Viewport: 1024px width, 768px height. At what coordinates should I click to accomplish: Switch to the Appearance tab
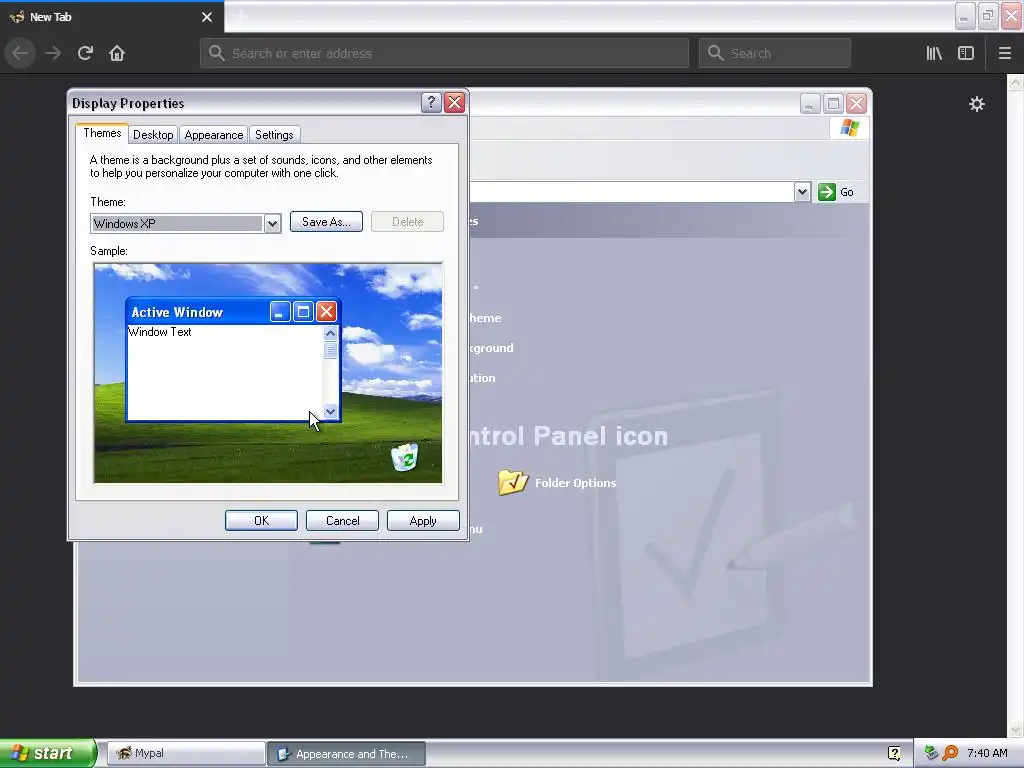point(214,135)
